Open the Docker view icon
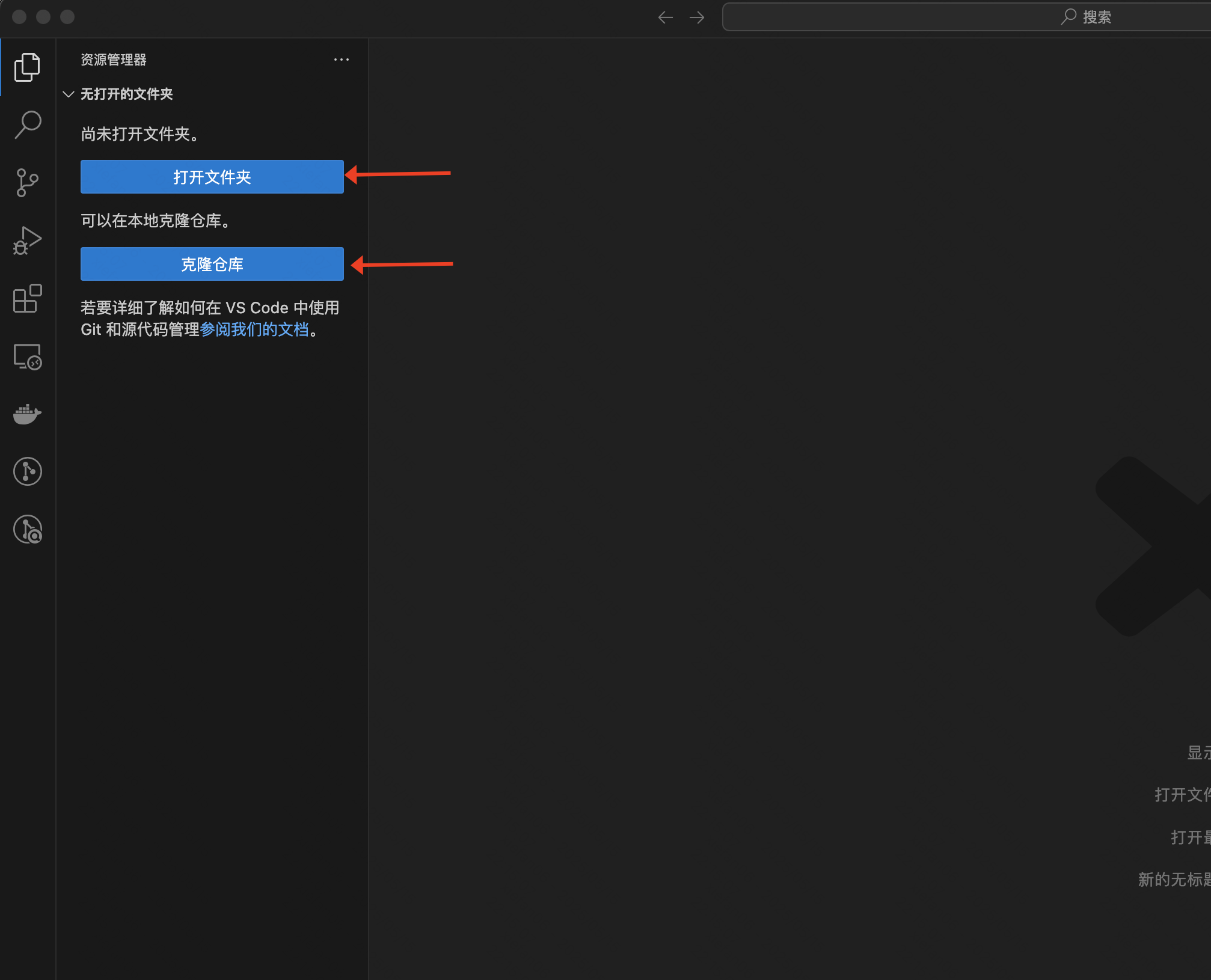Viewport: 1211px width, 980px height. click(x=27, y=414)
